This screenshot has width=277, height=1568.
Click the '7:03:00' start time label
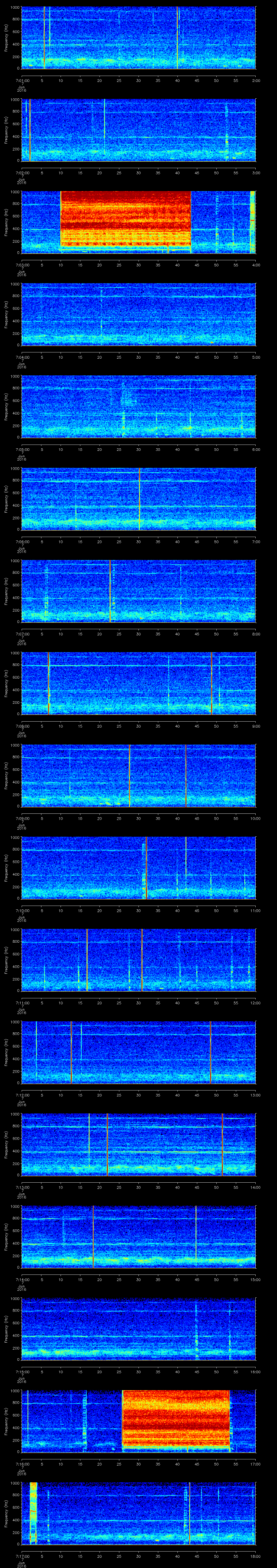coord(22,265)
